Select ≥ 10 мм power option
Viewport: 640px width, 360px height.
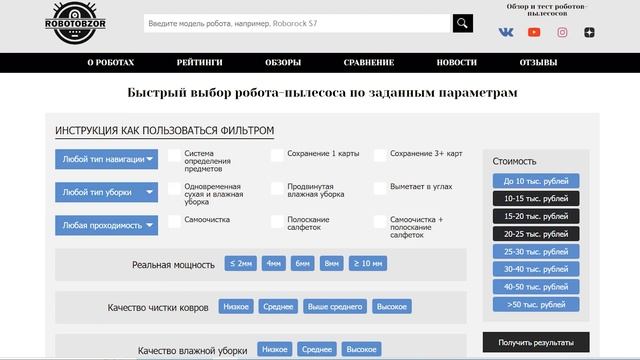368,264
